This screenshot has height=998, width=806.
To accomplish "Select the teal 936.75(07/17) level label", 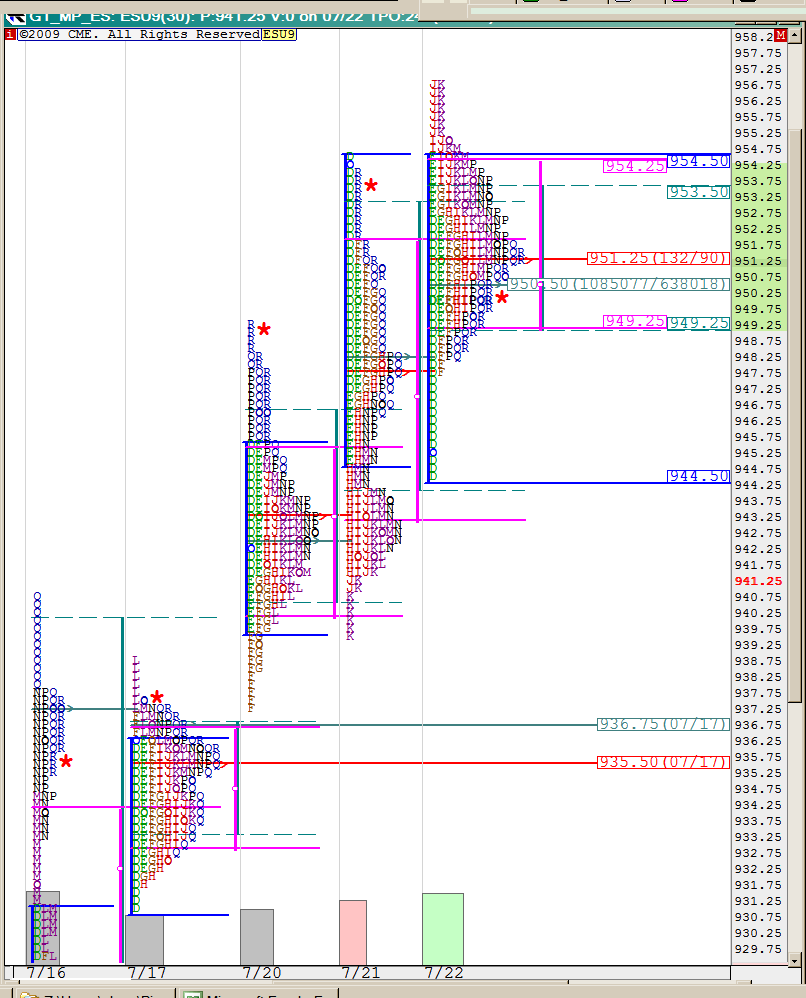I will (663, 724).
